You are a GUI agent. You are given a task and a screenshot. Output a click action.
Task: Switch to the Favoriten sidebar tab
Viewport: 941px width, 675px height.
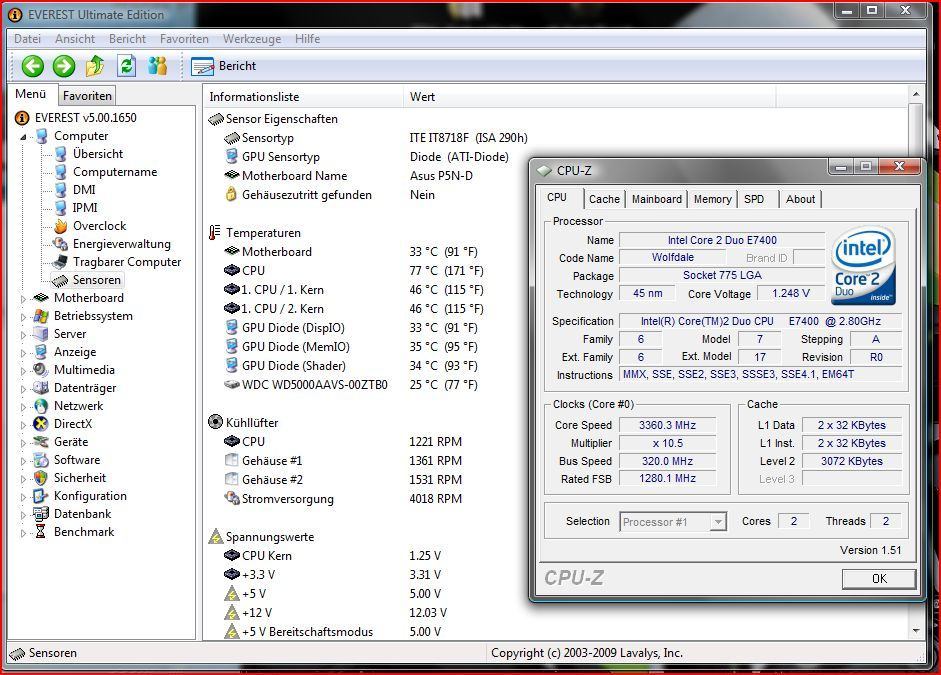coord(87,96)
